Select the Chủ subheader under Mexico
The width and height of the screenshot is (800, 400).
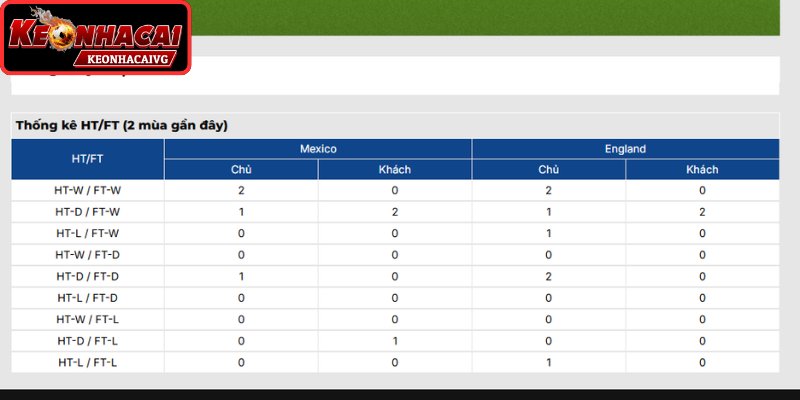tap(241, 170)
